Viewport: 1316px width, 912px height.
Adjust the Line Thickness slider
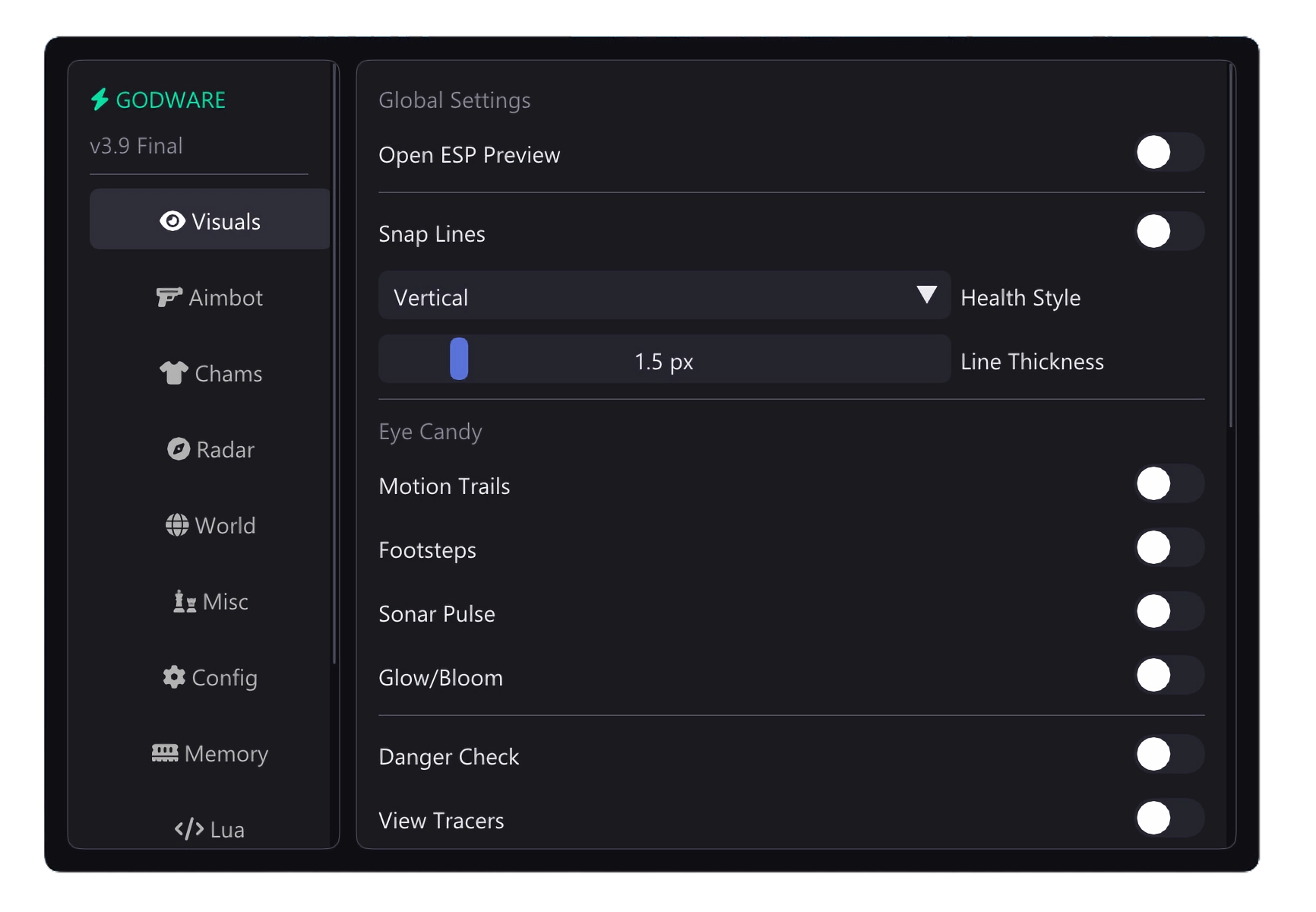click(x=459, y=359)
